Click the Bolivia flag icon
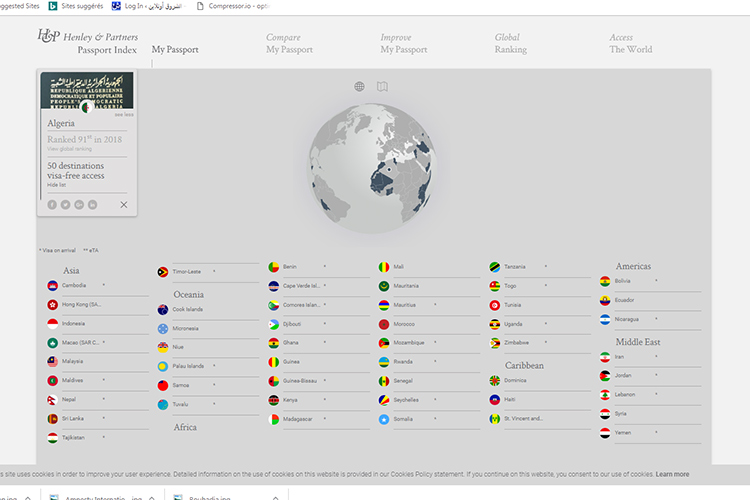750x500 pixels. 605,281
